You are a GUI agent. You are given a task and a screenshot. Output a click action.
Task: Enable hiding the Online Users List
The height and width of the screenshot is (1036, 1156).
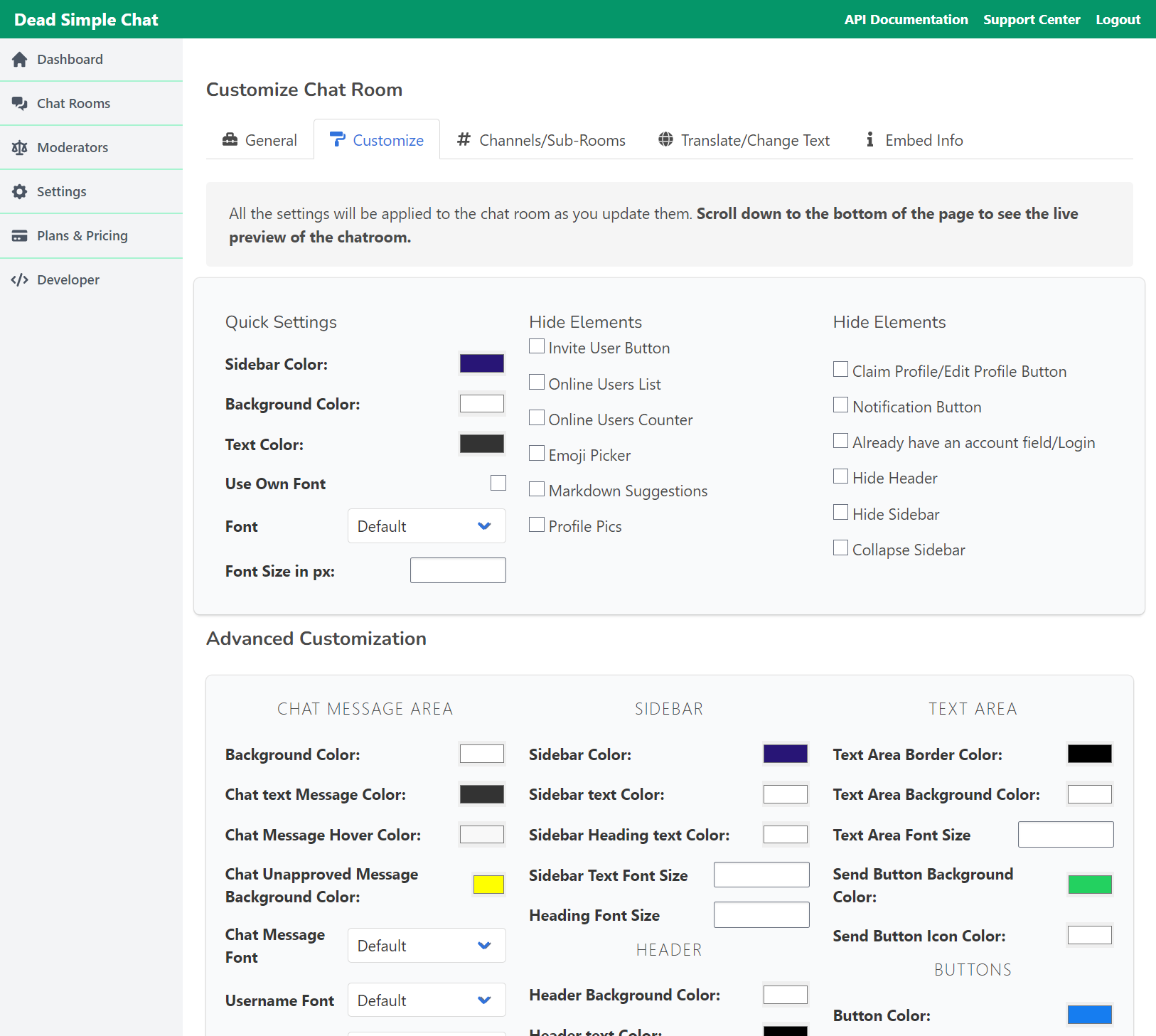pyautogui.click(x=537, y=382)
